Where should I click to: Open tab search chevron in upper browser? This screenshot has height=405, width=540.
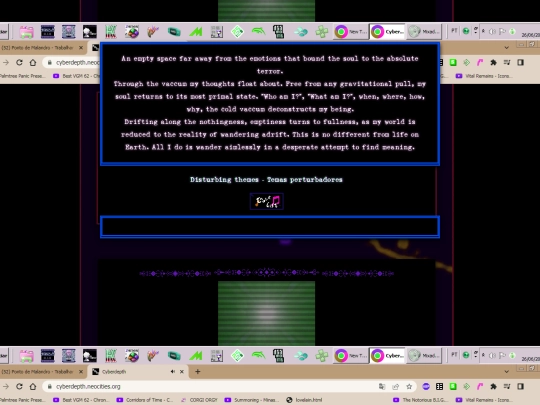tap(506, 48)
